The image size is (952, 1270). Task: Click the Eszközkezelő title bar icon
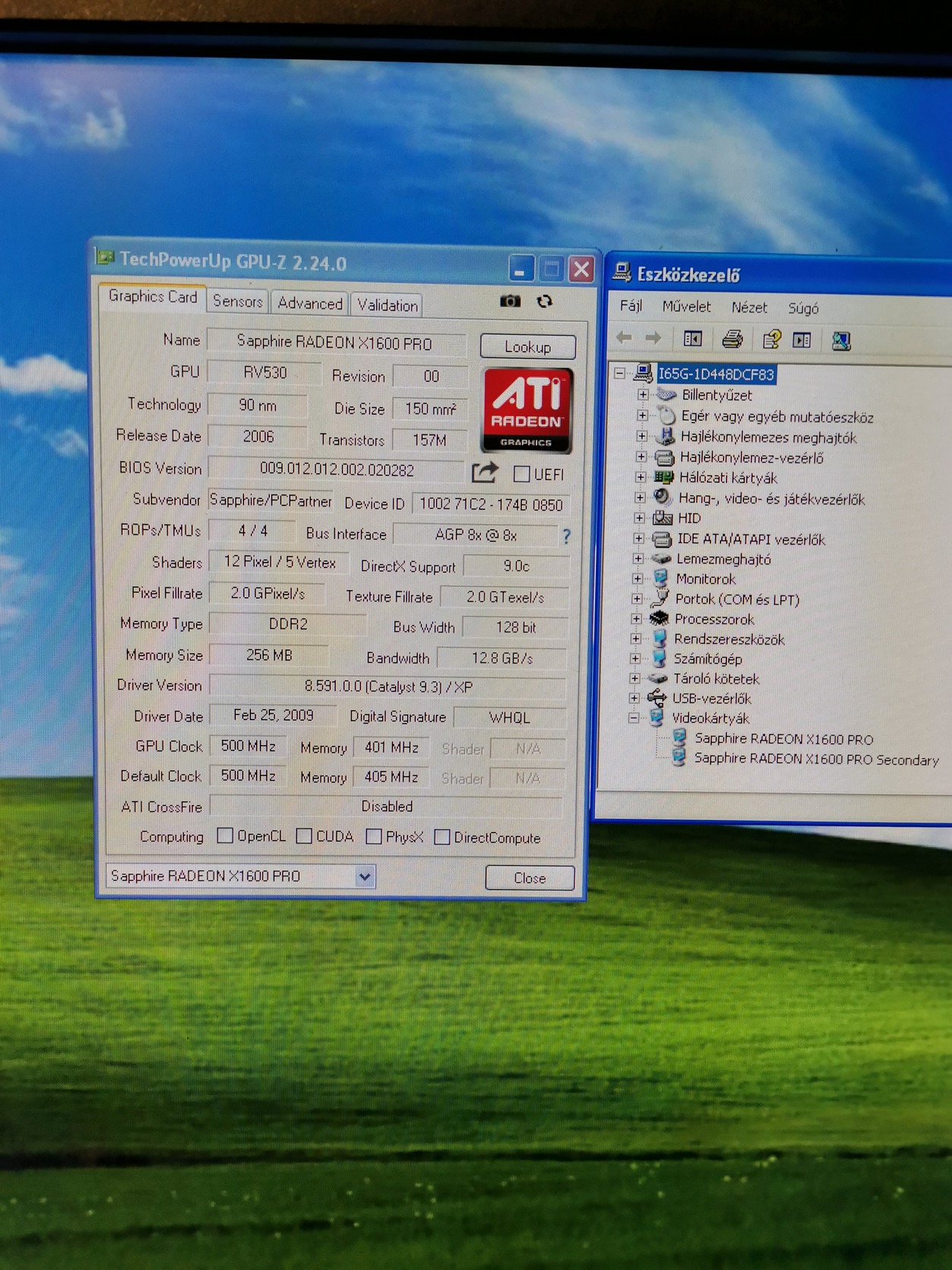coord(623,272)
